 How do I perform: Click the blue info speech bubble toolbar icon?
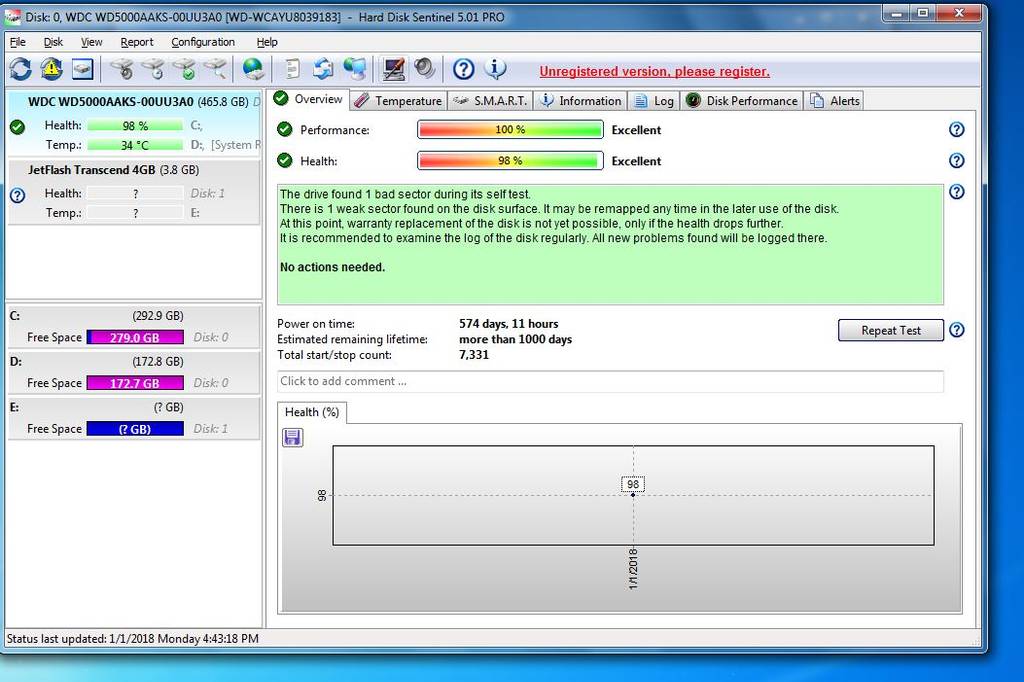pos(495,69)
